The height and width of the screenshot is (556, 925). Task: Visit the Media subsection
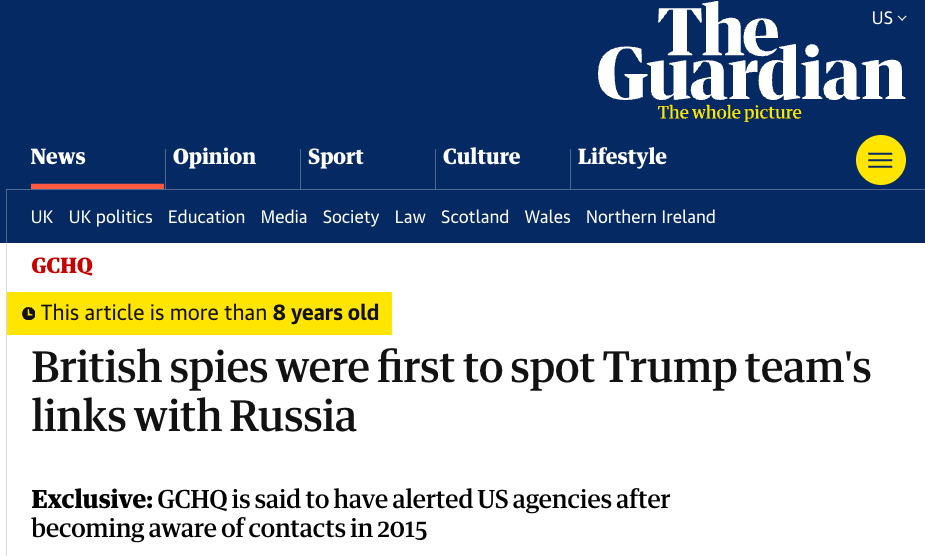pos(284,217)
